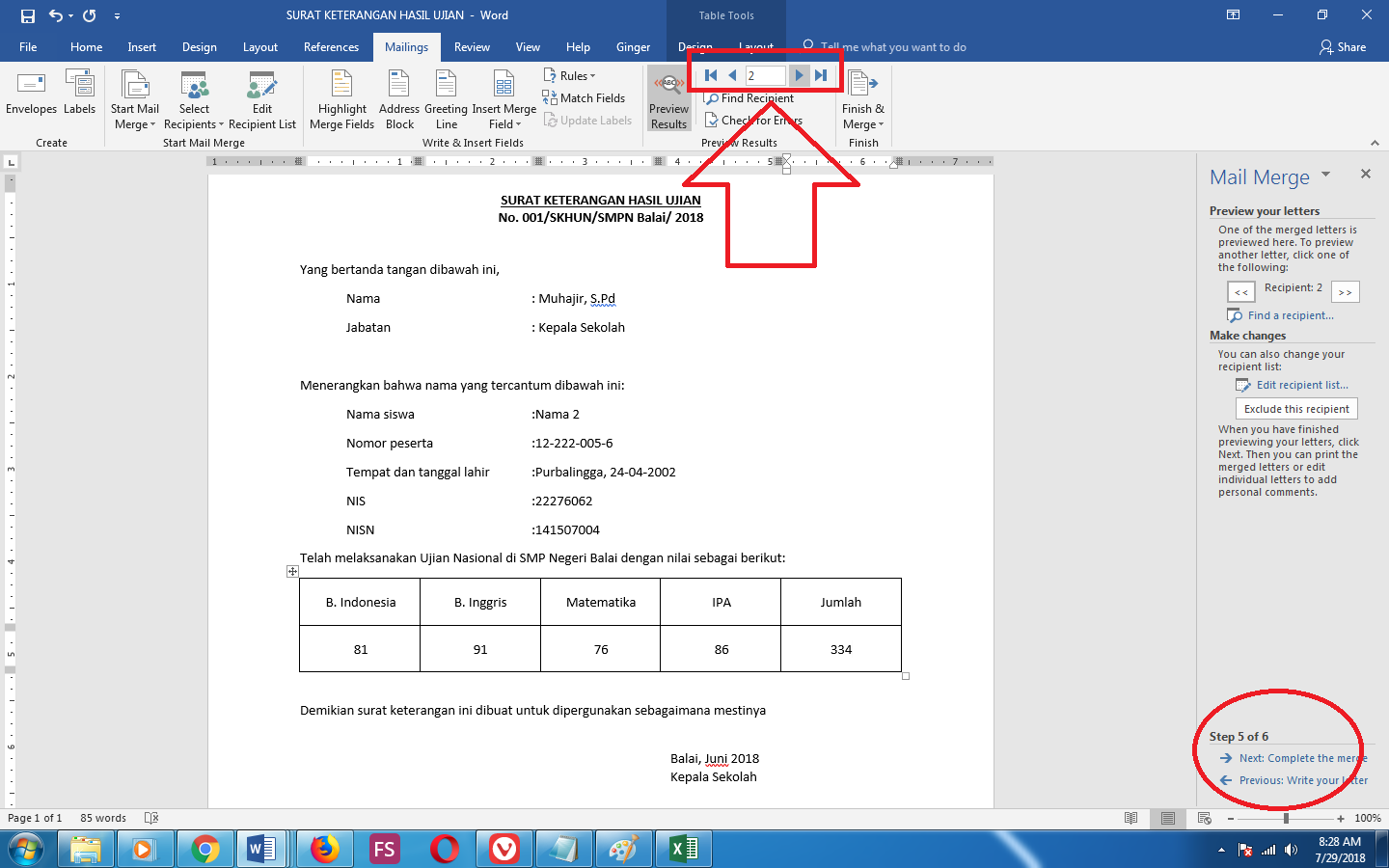Click the ruler tab selector at left corner
The image size is (1389, 868).
(x=12, y=162)
